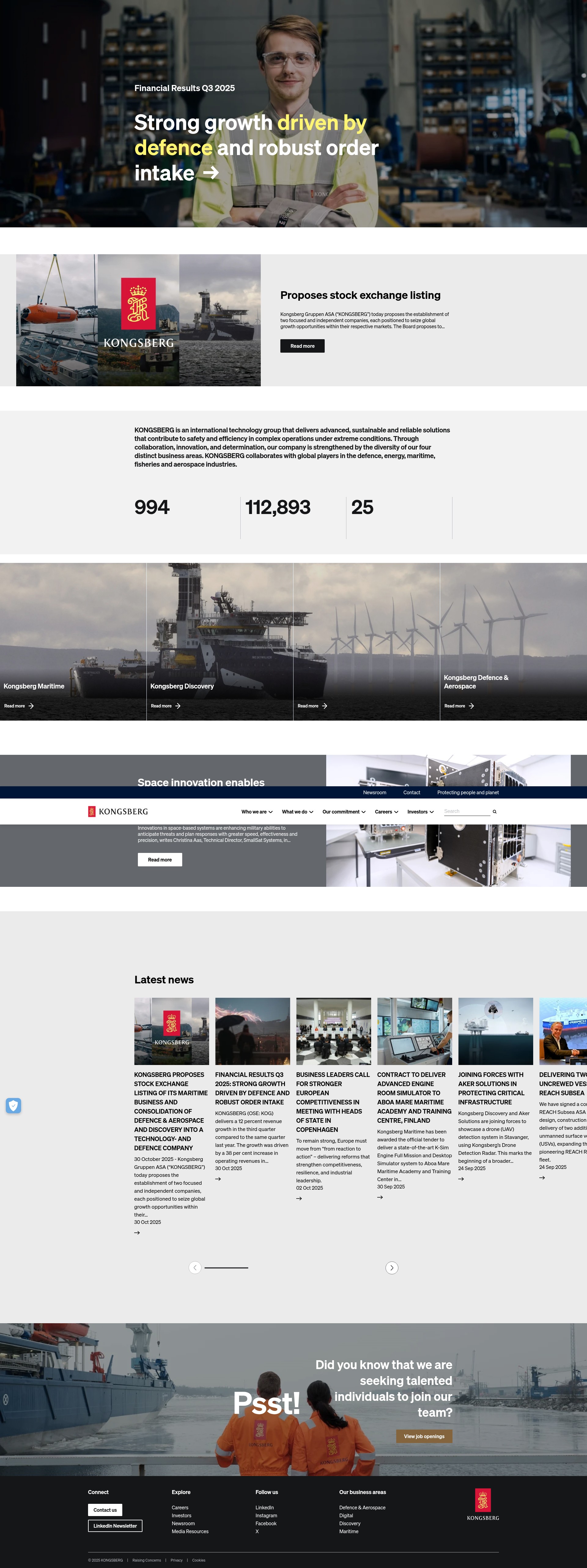Open news thumbnail with Kongsberg logo

(x=172, y=1031)
